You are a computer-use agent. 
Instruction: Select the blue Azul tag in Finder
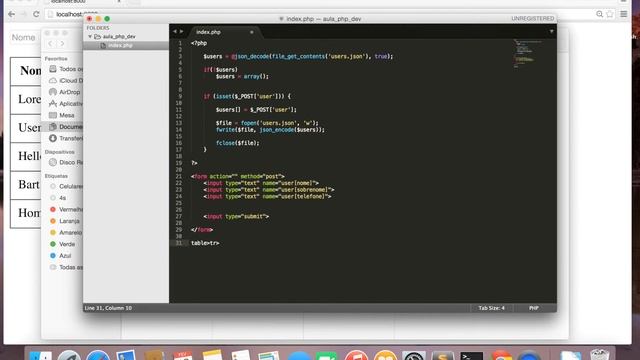point(60,256)
